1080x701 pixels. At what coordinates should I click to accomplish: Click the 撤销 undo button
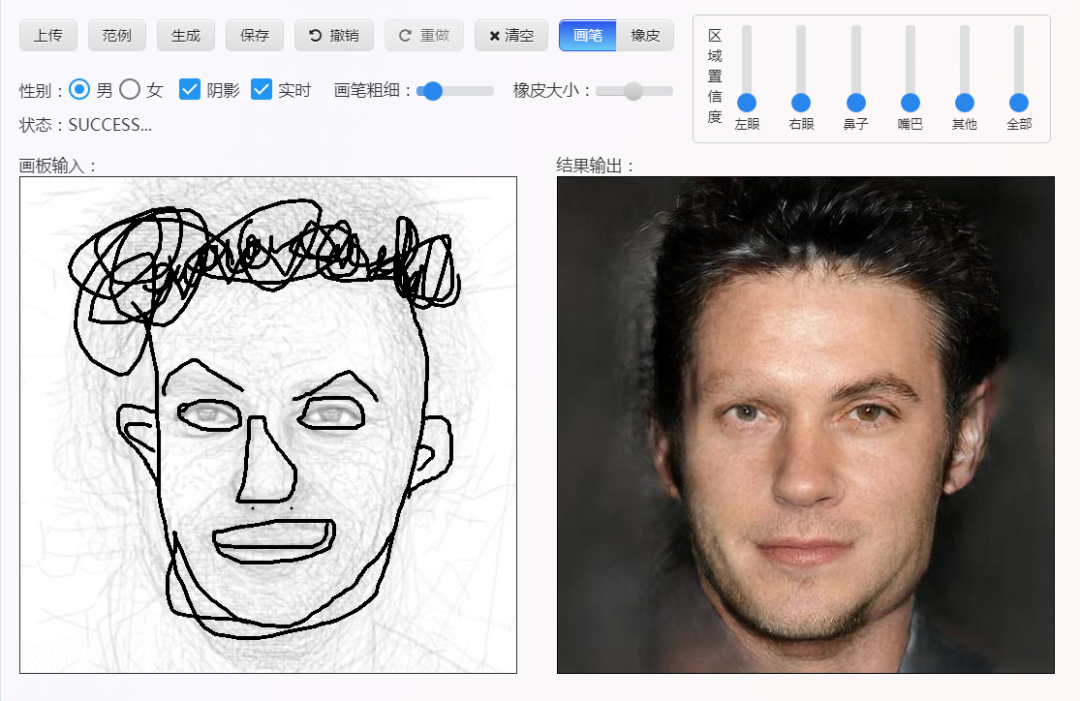(333, 35)
